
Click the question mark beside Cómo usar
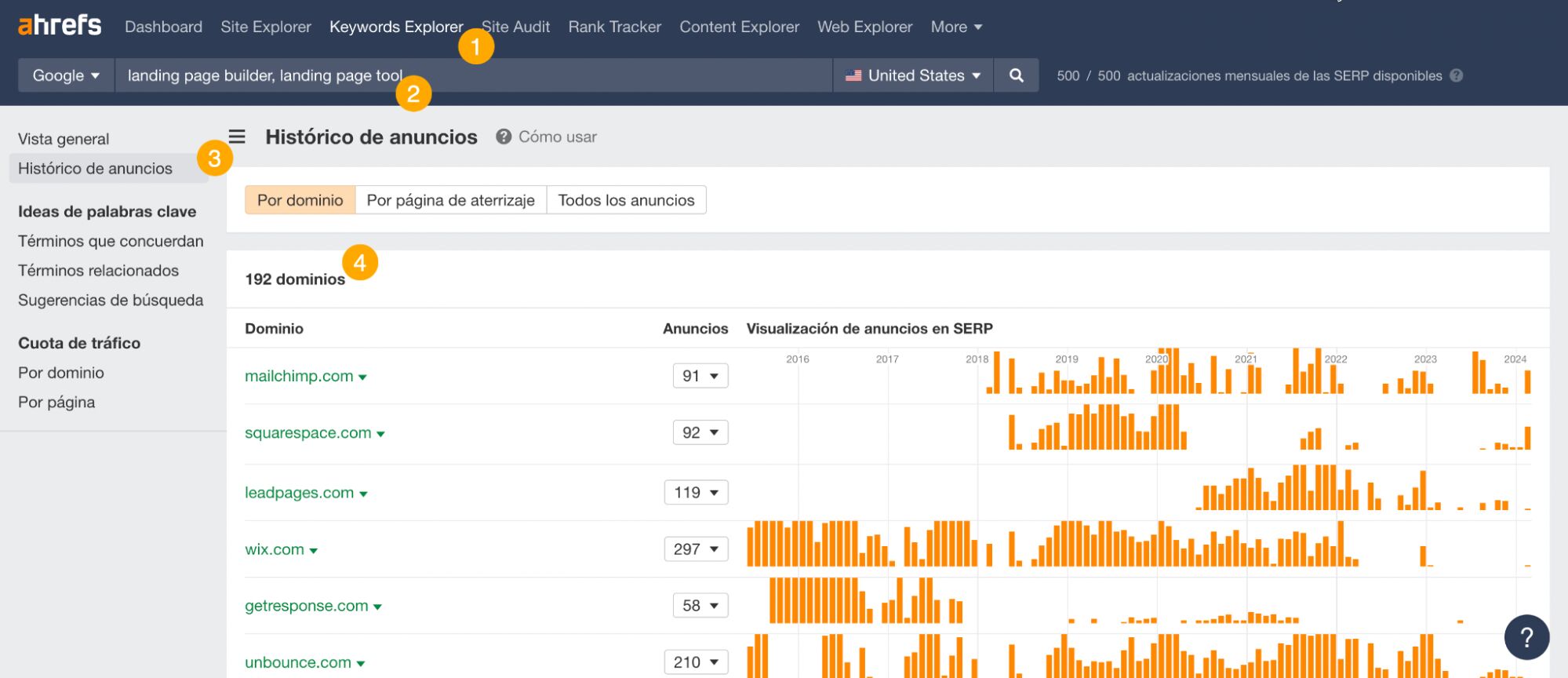[x=504, y=137]
